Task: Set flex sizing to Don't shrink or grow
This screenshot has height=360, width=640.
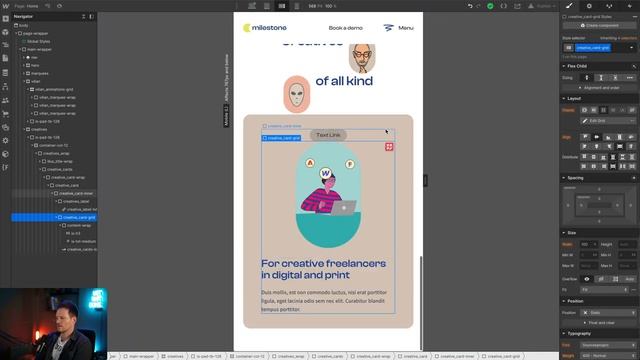Action: [615, 78]
